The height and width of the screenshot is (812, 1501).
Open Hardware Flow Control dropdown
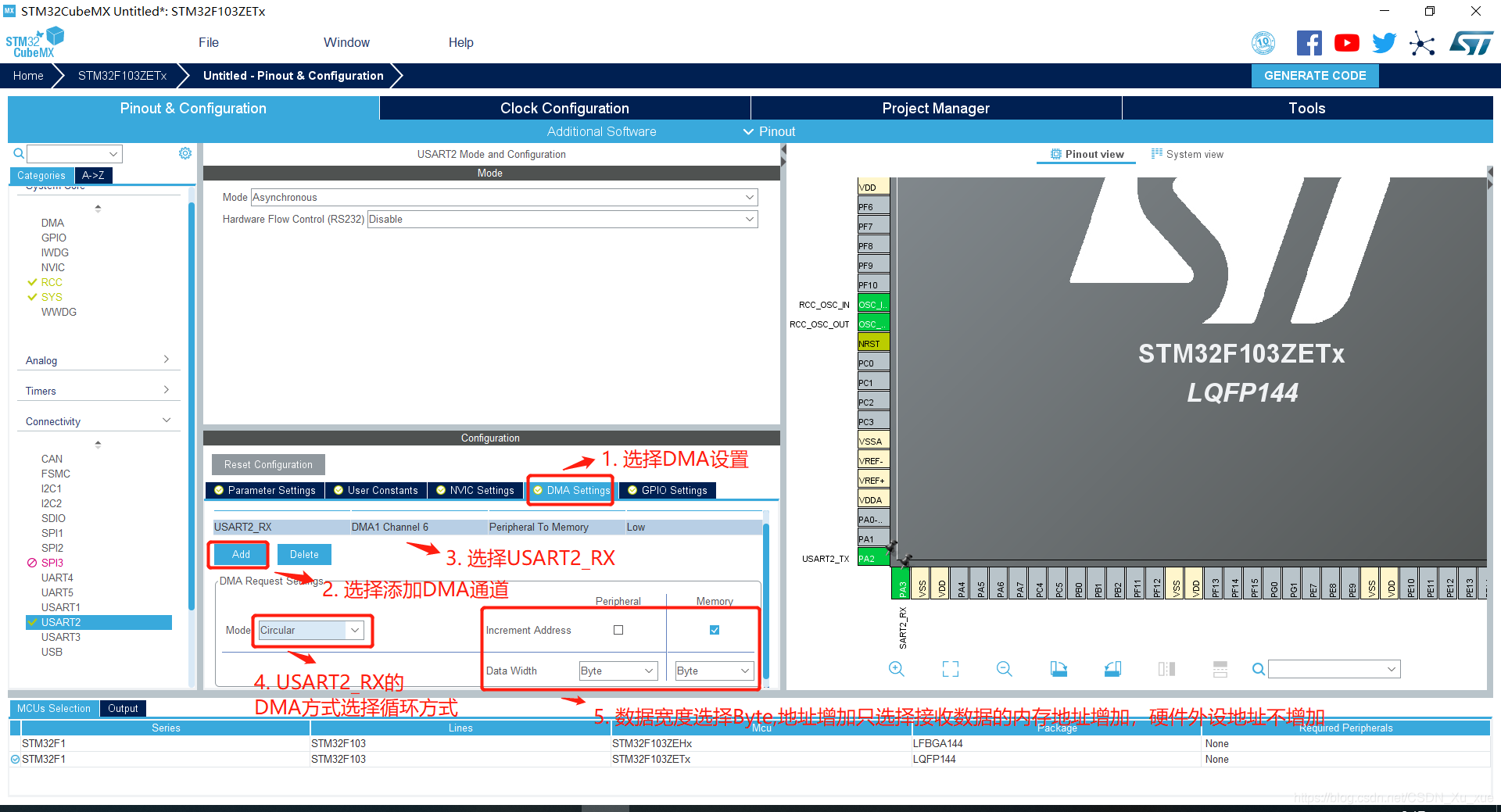coord(562,219)
